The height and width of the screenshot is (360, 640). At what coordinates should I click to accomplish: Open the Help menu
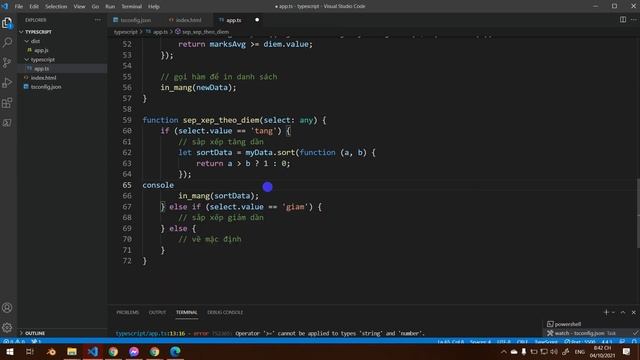click(153, 7)
